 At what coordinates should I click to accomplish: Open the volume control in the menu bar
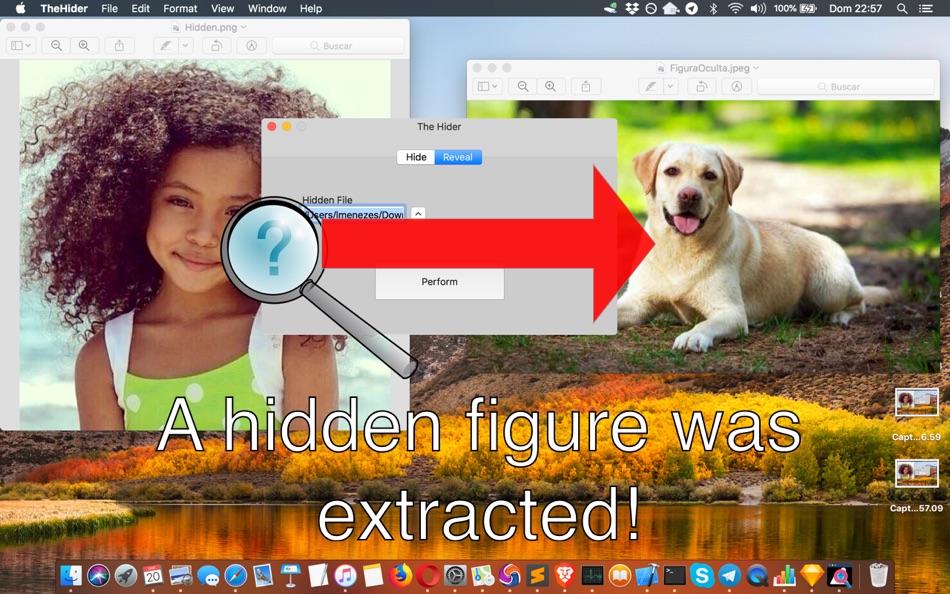[758, 8]
